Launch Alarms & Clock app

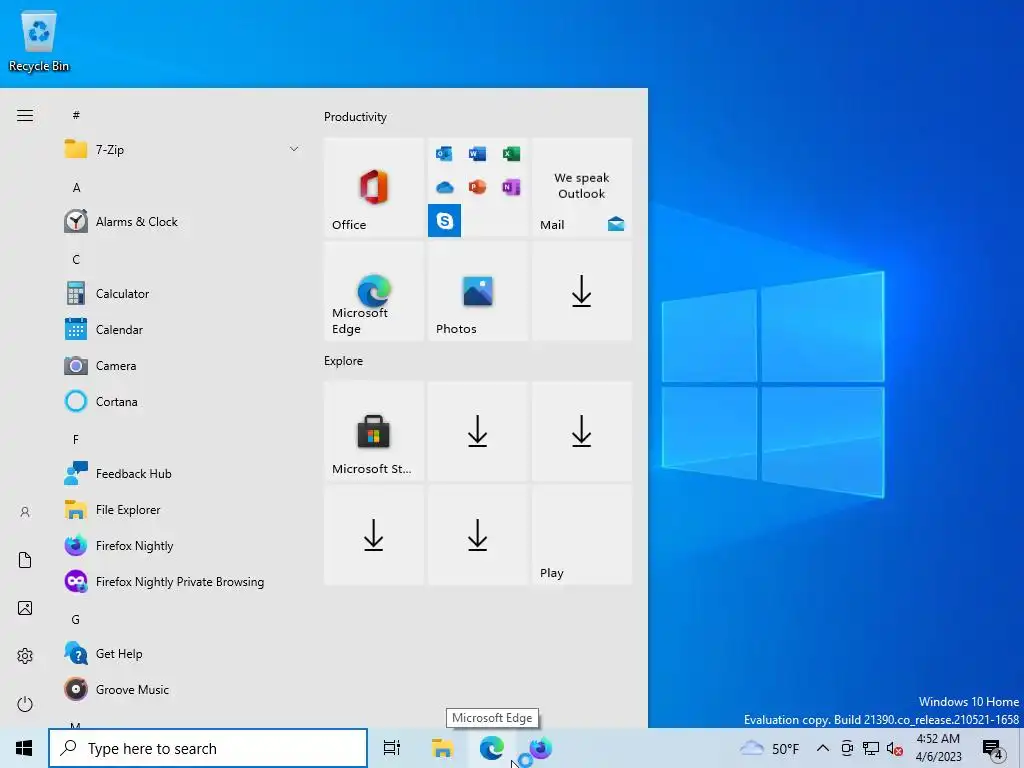pos(182,222)
